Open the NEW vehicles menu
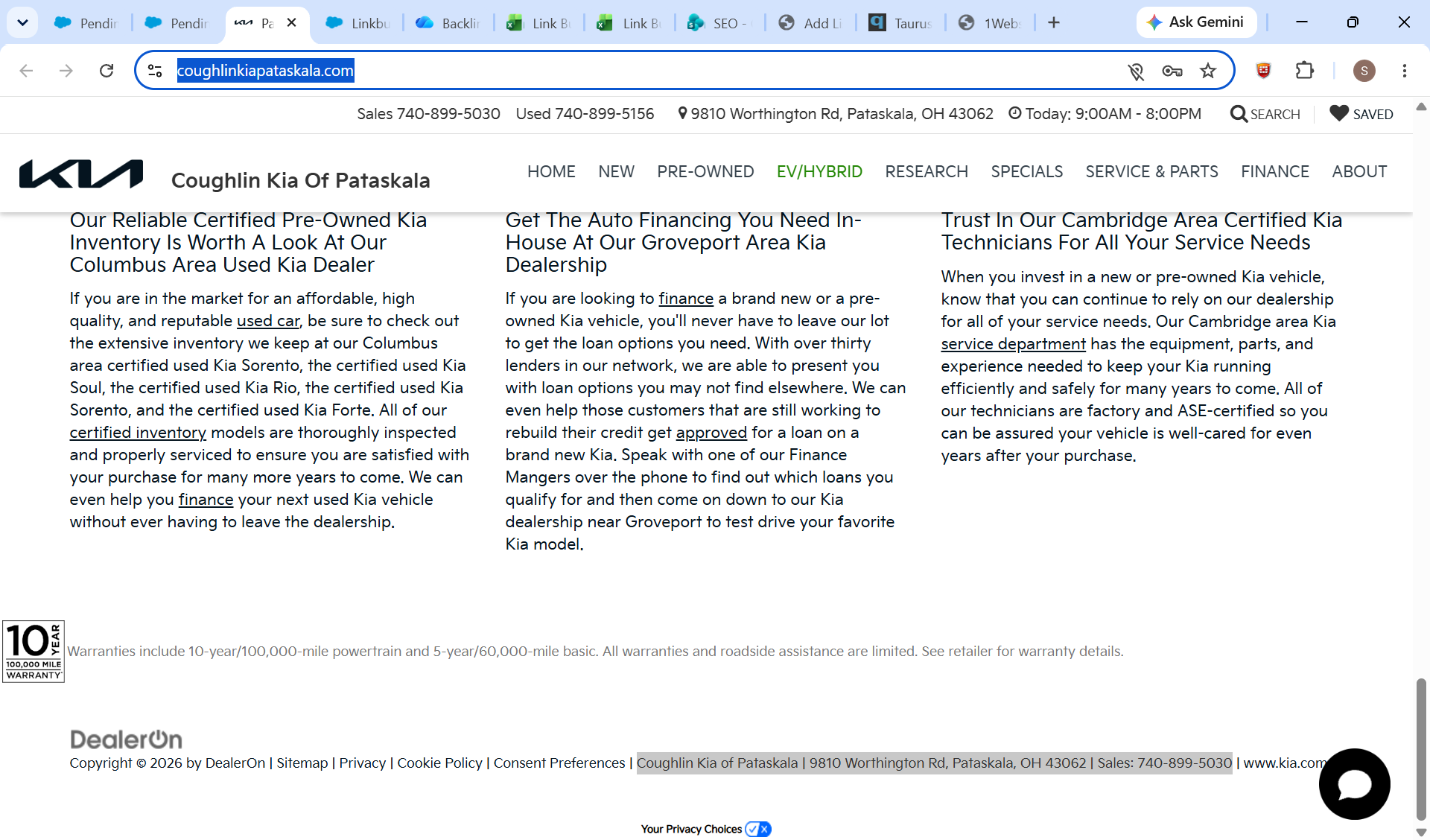 616,172
